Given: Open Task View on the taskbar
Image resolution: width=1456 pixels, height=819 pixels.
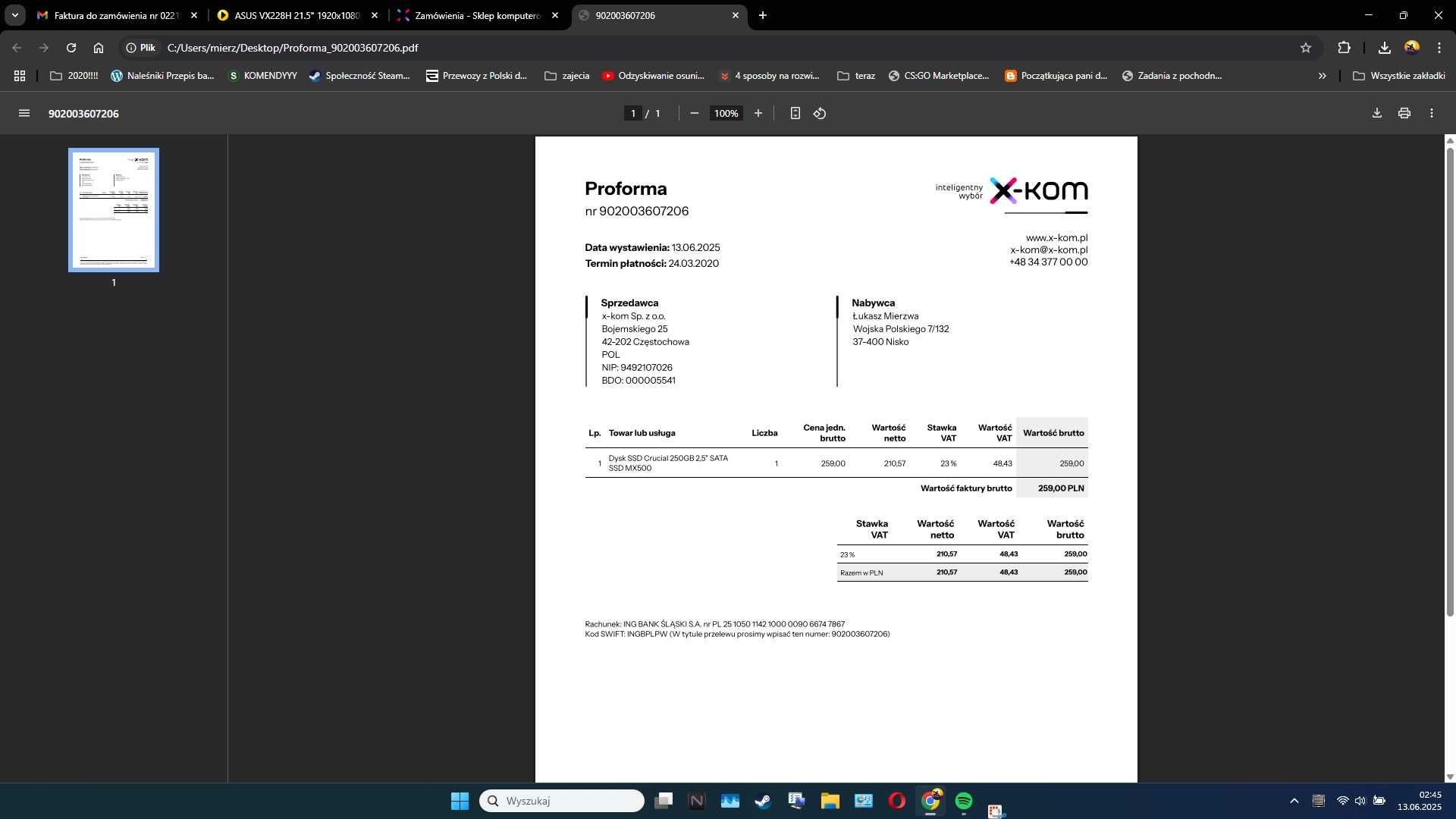Looking at the screenshot, I should pos(664,801).
